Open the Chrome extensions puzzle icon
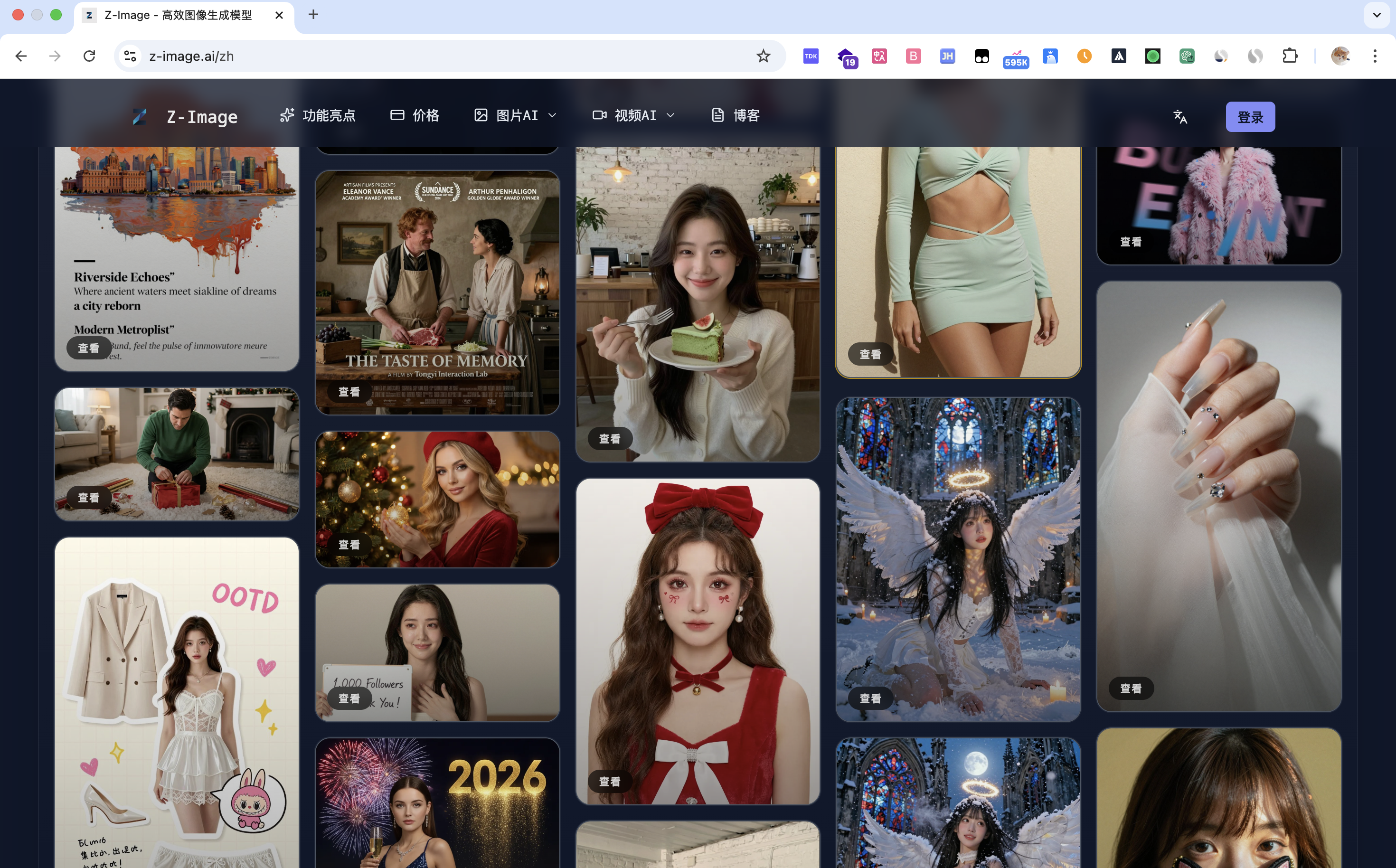The image size is (1396, 868). (x=1290, y=56)
